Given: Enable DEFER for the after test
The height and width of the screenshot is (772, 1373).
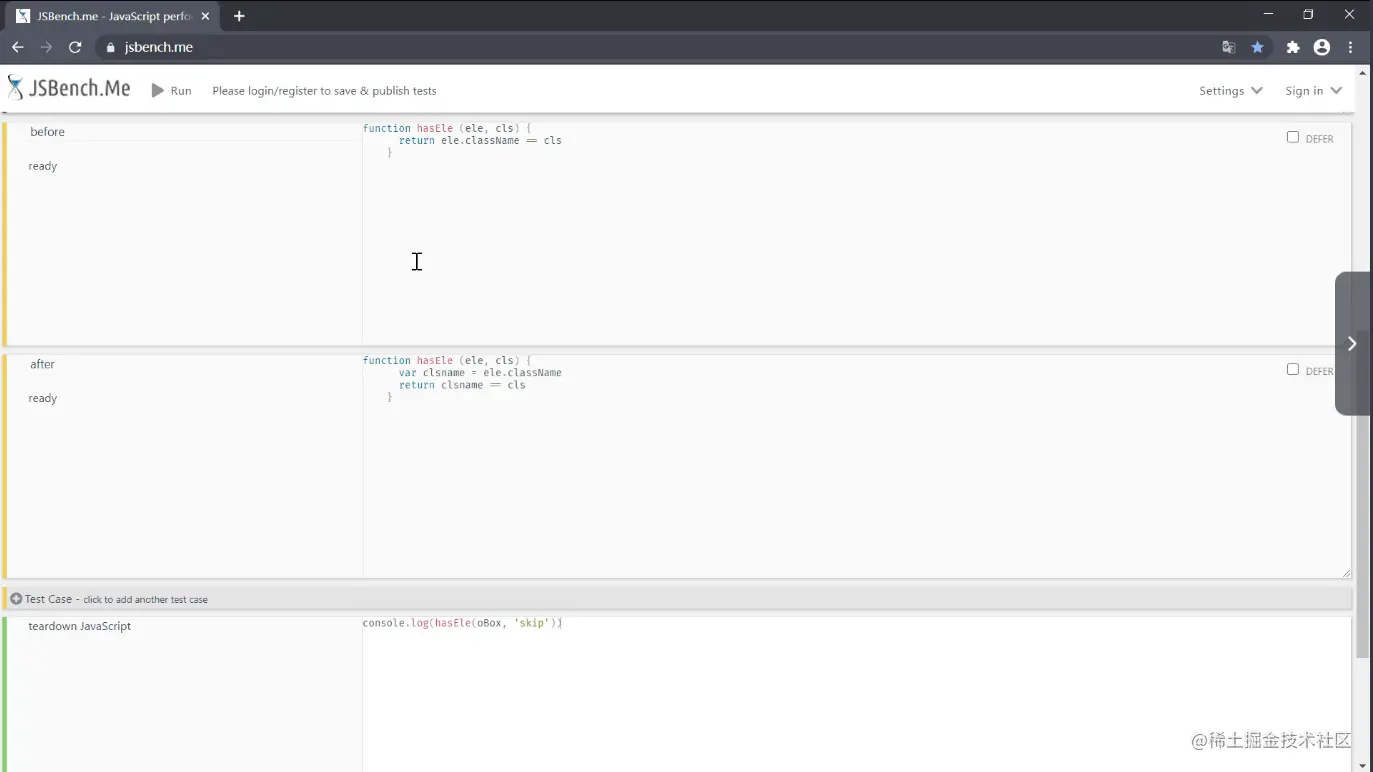Looking at the screenshot, I should (1292, 369).
